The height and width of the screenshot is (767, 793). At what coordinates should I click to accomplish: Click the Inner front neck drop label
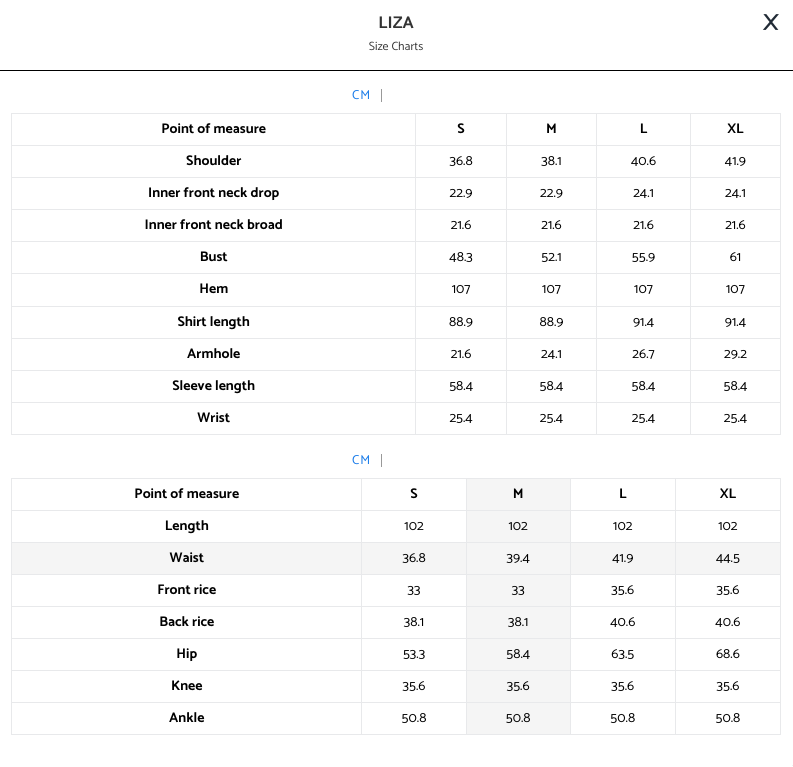coord(213,193)
